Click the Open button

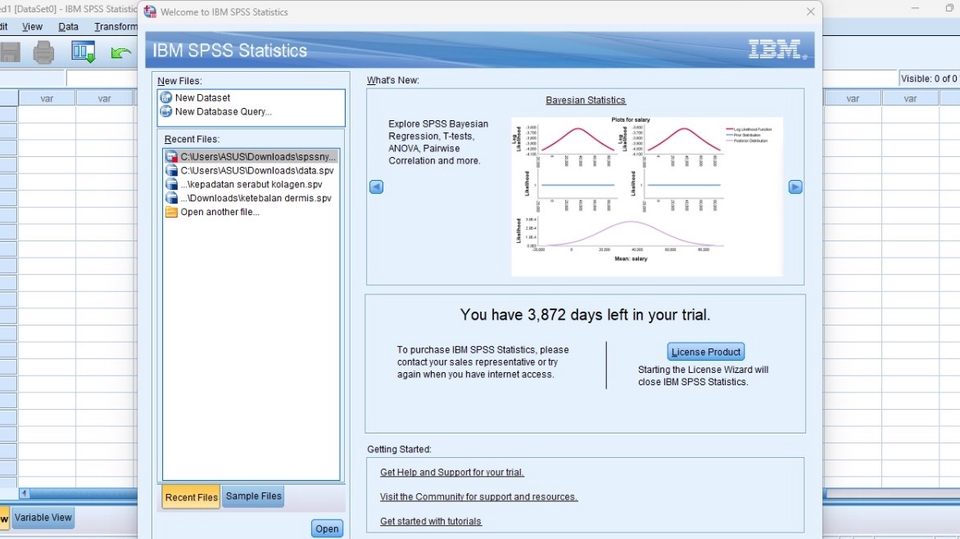tap(327, 529)
